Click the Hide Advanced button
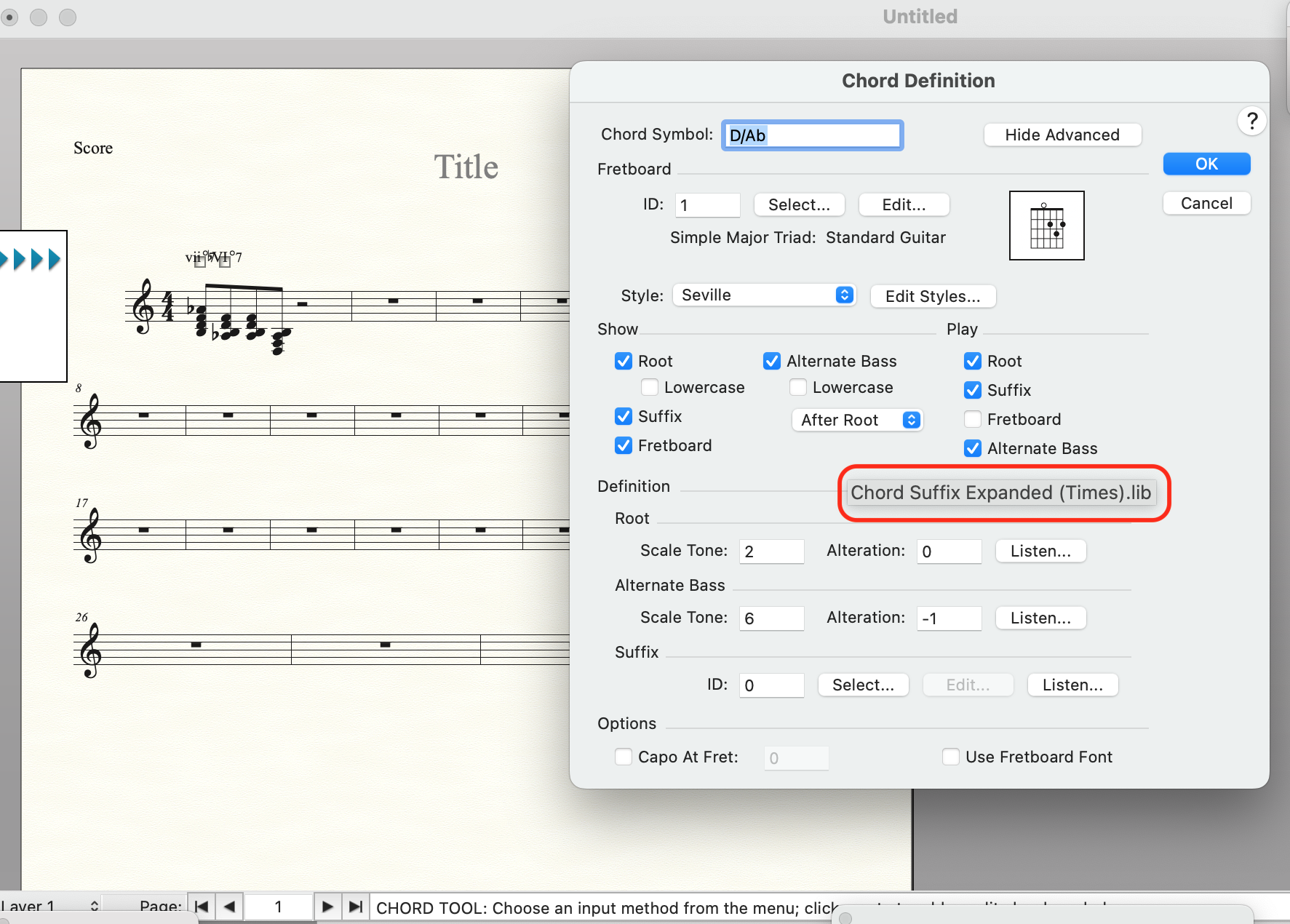Viewport: 1290px width, 924px height. [x=1062, y=135]
